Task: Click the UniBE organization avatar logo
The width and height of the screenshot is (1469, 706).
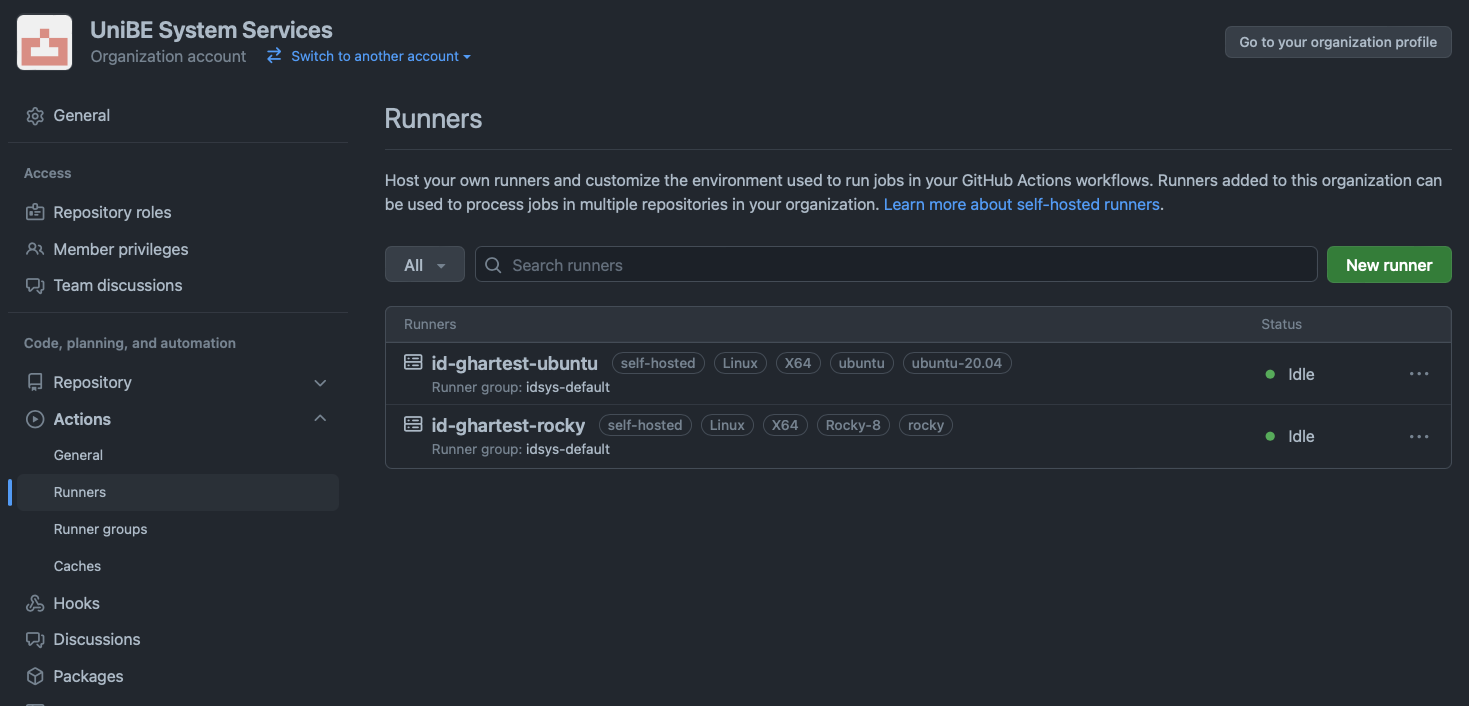Action: [x=45, y=43]
